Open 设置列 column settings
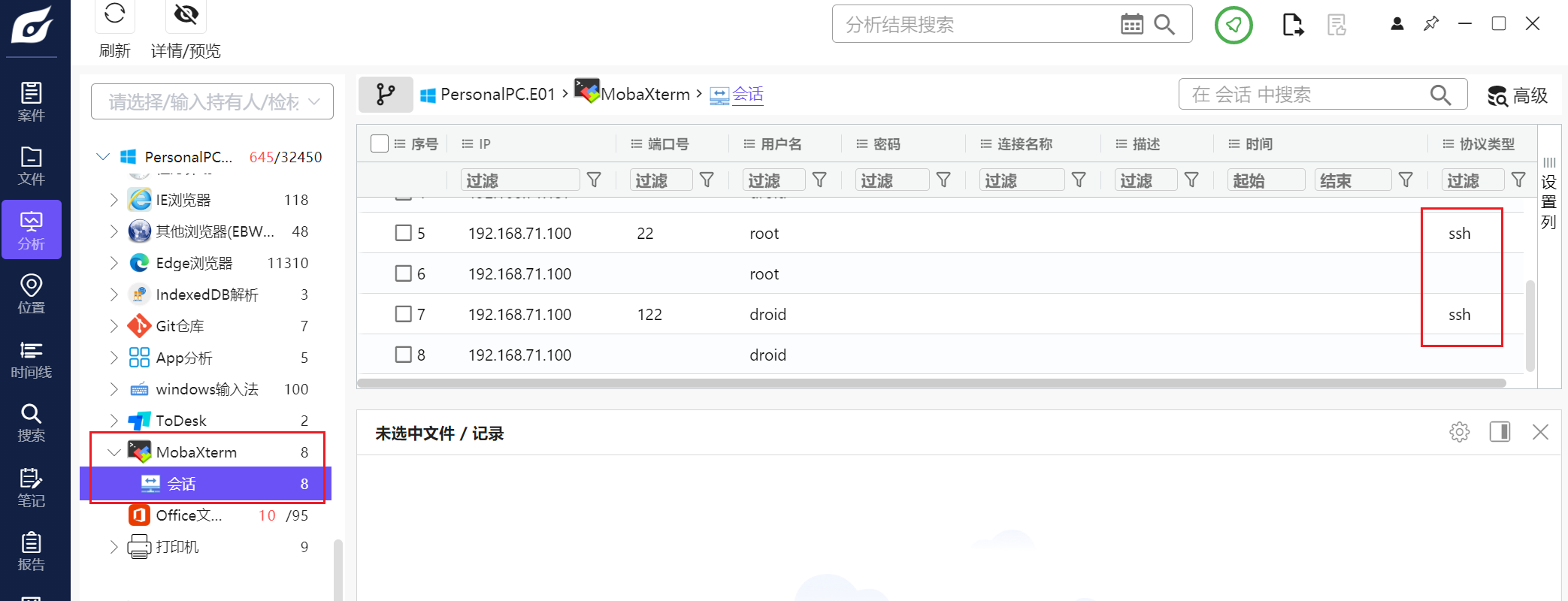Screen dimensions: 1568x601 point(1548,194)
